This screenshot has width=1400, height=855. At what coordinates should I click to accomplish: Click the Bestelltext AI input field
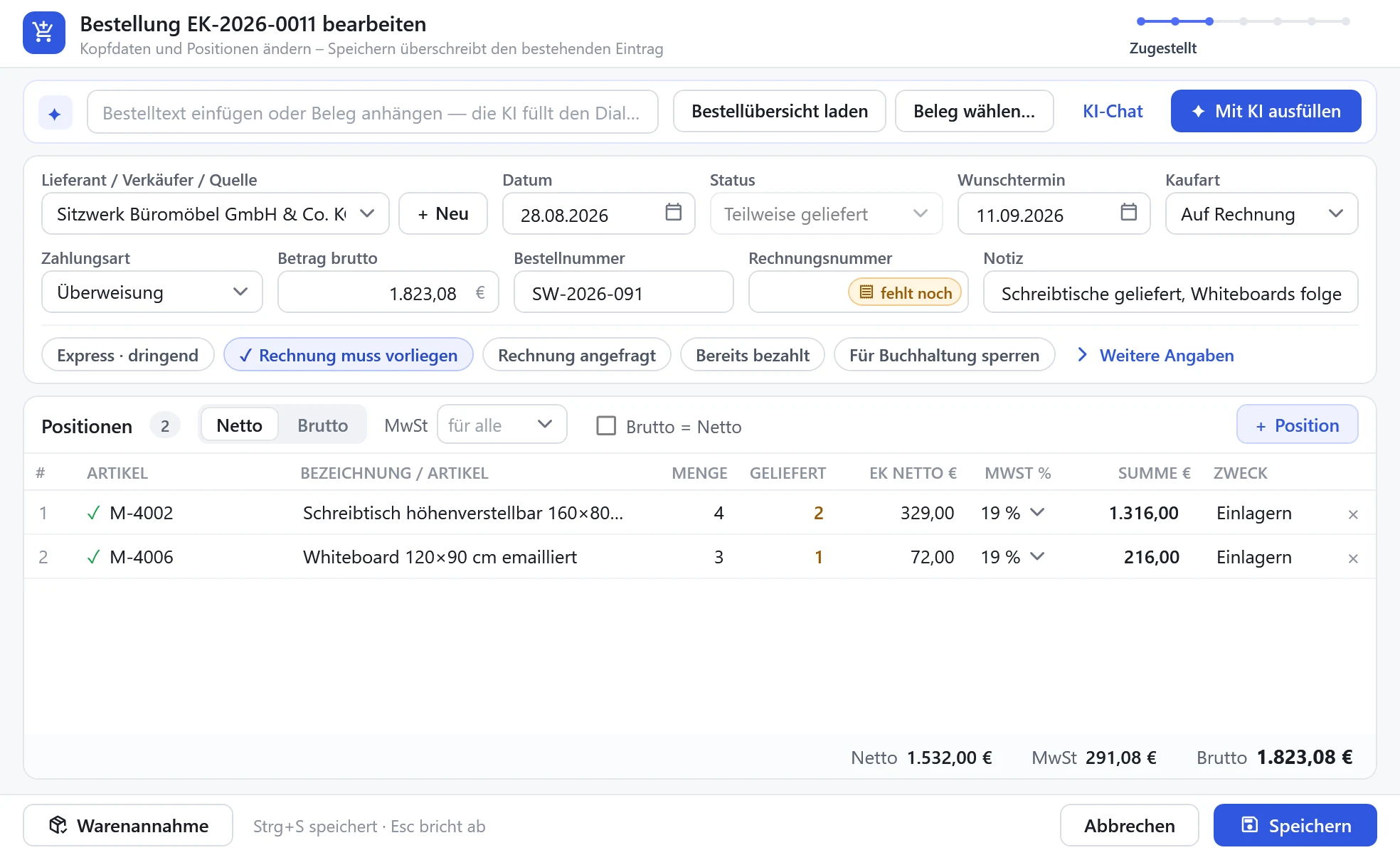point(373,112)
